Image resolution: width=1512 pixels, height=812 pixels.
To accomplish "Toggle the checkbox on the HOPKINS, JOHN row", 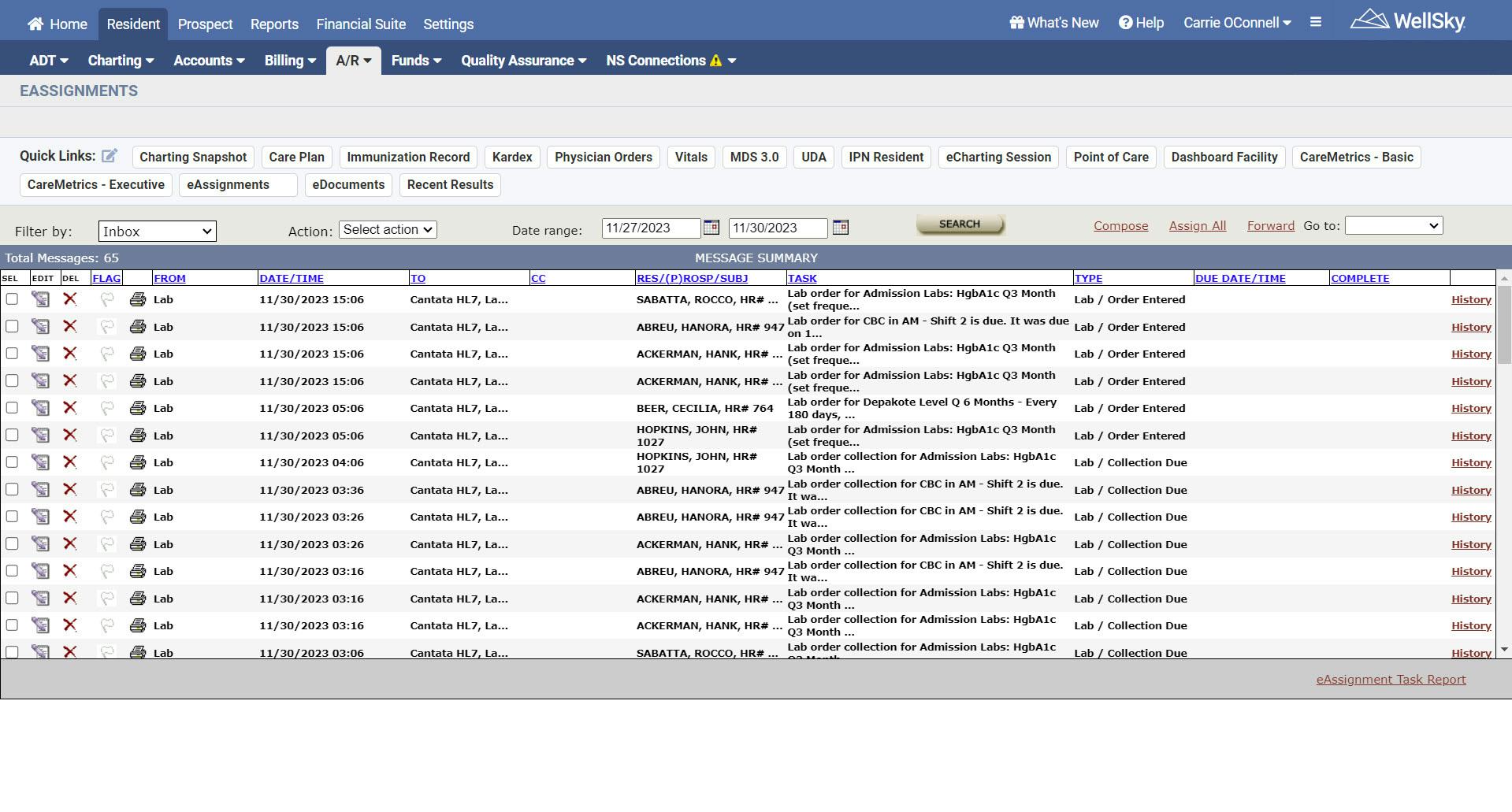I will click(x=12, y=435).
